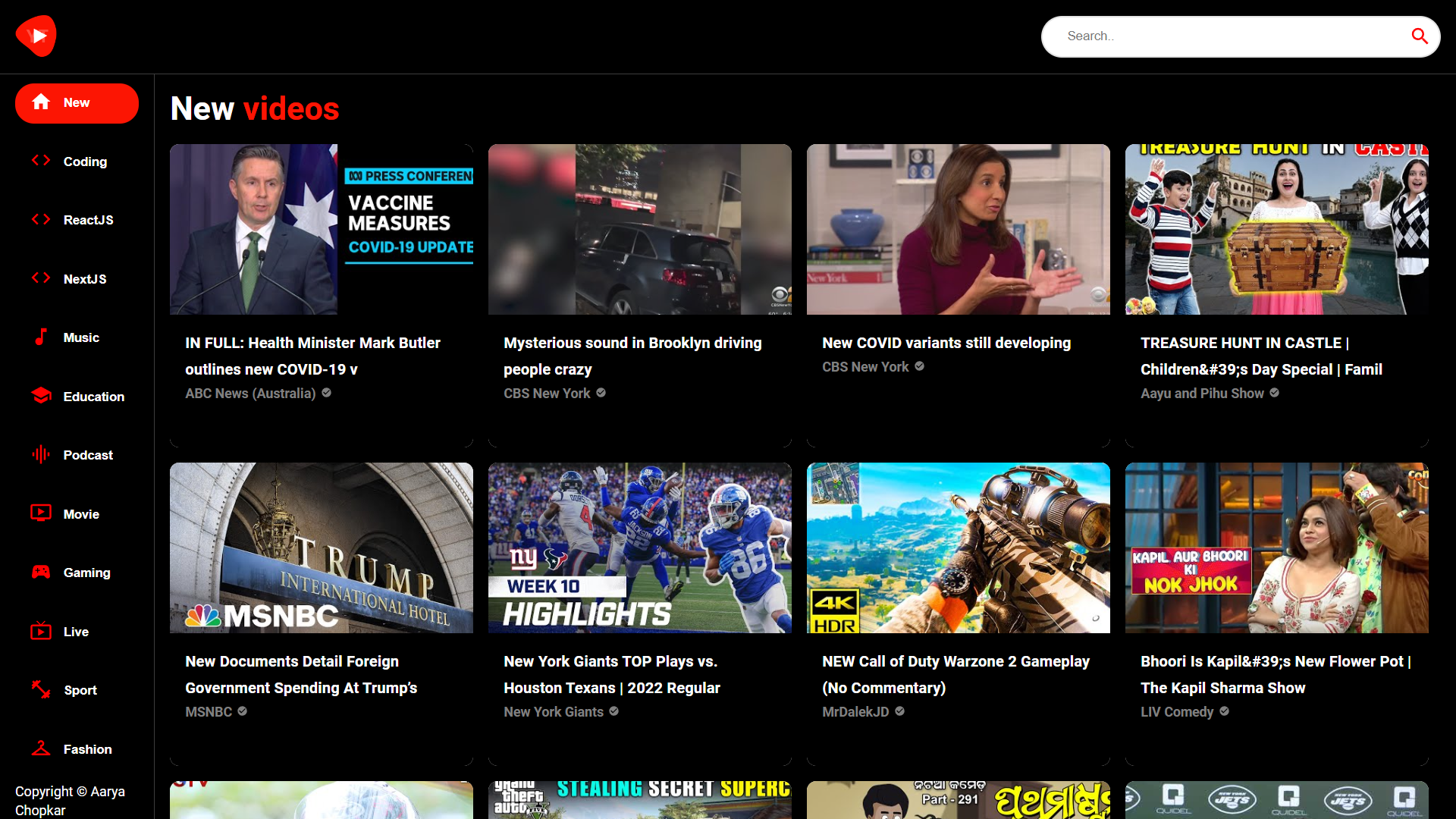Open the Podcast section icon
Viewport: 1456px width, 819px height.
[40, 454]
